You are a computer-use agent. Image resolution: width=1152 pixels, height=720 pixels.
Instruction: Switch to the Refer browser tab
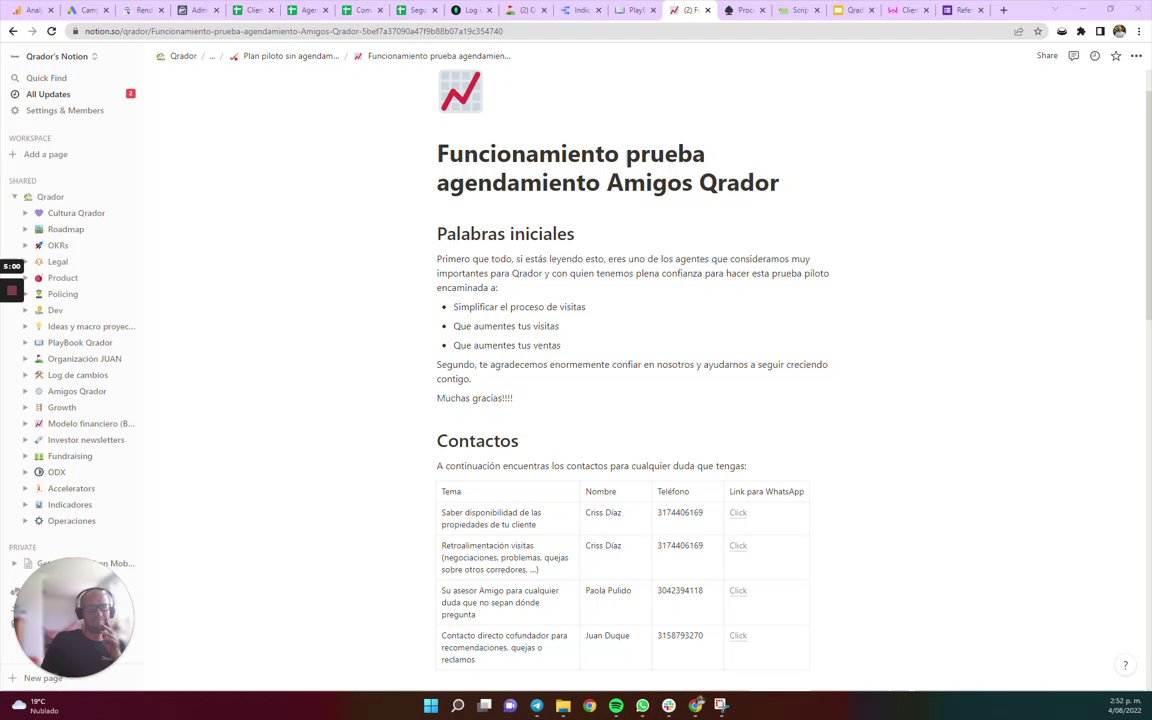tap(962, 10)
